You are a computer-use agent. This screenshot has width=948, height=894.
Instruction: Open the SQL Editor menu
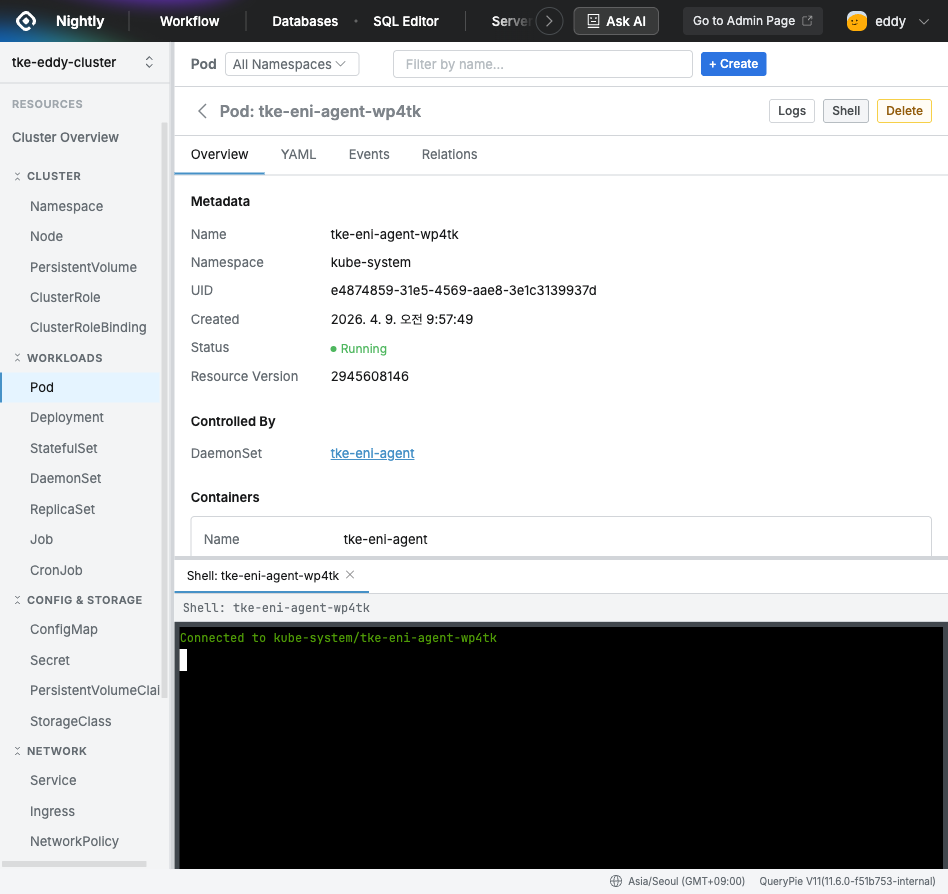406,22
